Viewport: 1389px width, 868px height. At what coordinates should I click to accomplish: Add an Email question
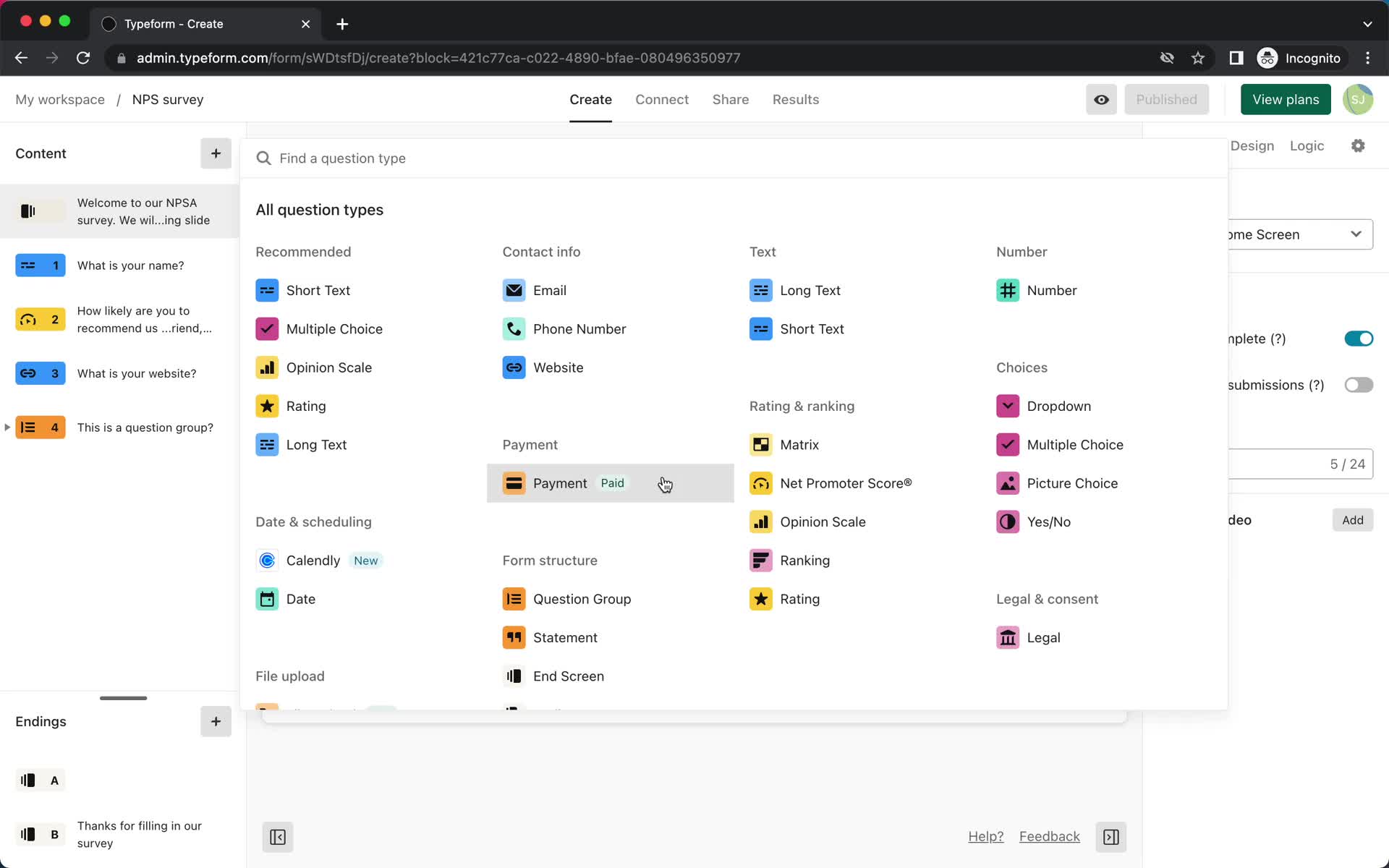[535, 290]
